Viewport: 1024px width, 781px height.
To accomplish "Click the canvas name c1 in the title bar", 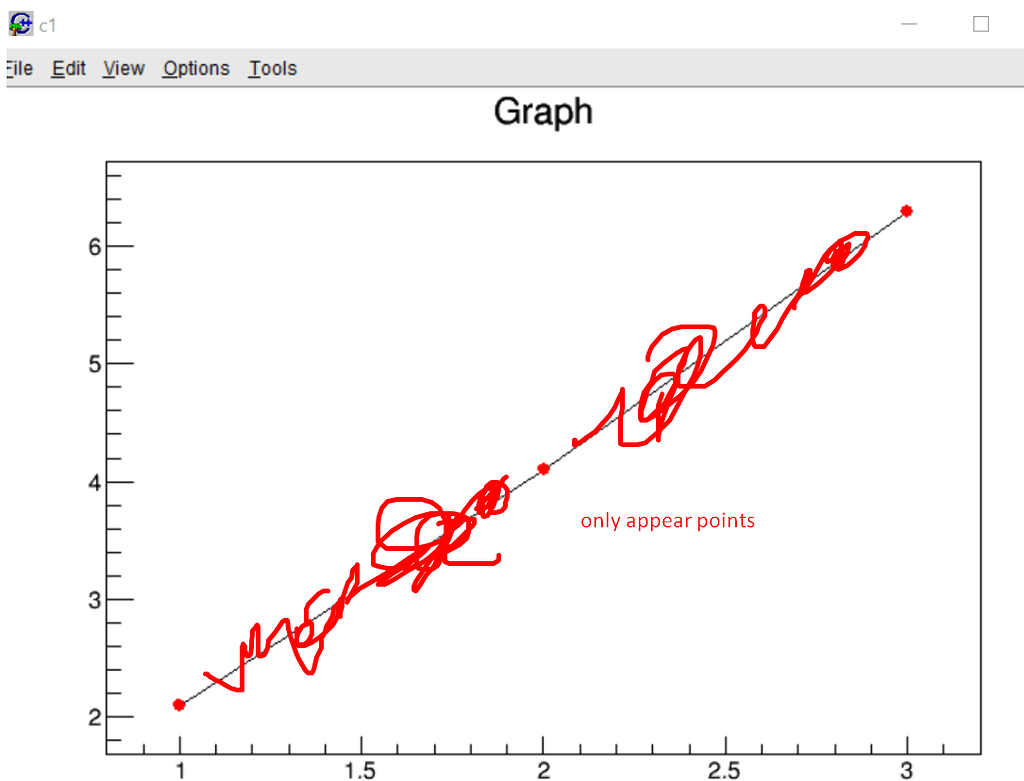I will [47, 22].
